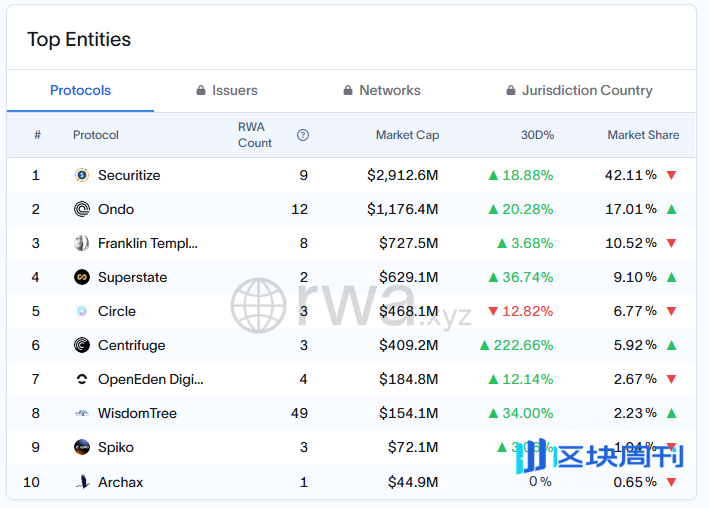Sort by the Market Cap column header
The height and width of the screenshot is (508, 709).
point(407,135)
